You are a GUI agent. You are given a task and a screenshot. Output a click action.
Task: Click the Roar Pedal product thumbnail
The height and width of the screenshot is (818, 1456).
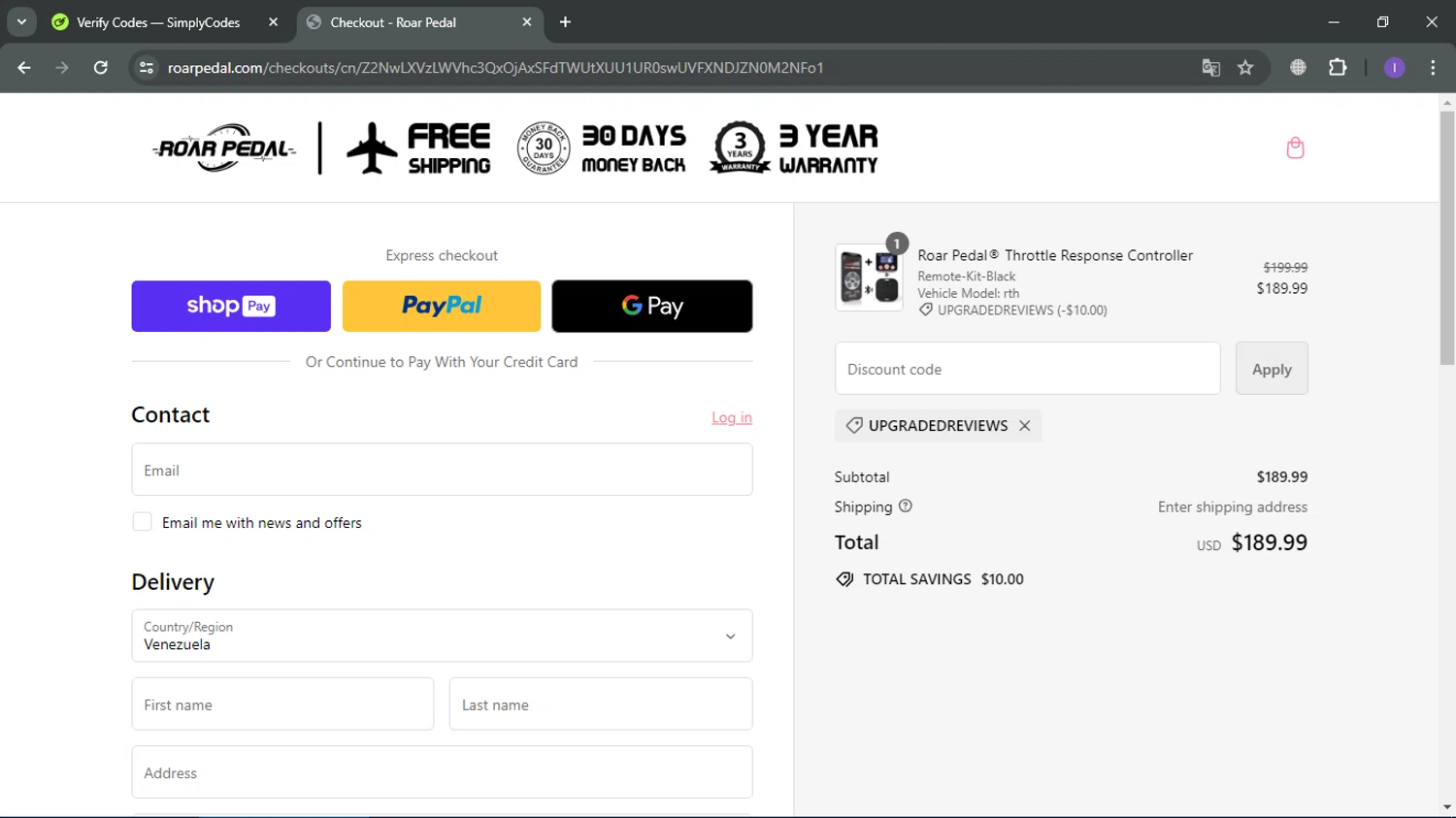click(869, 278)
